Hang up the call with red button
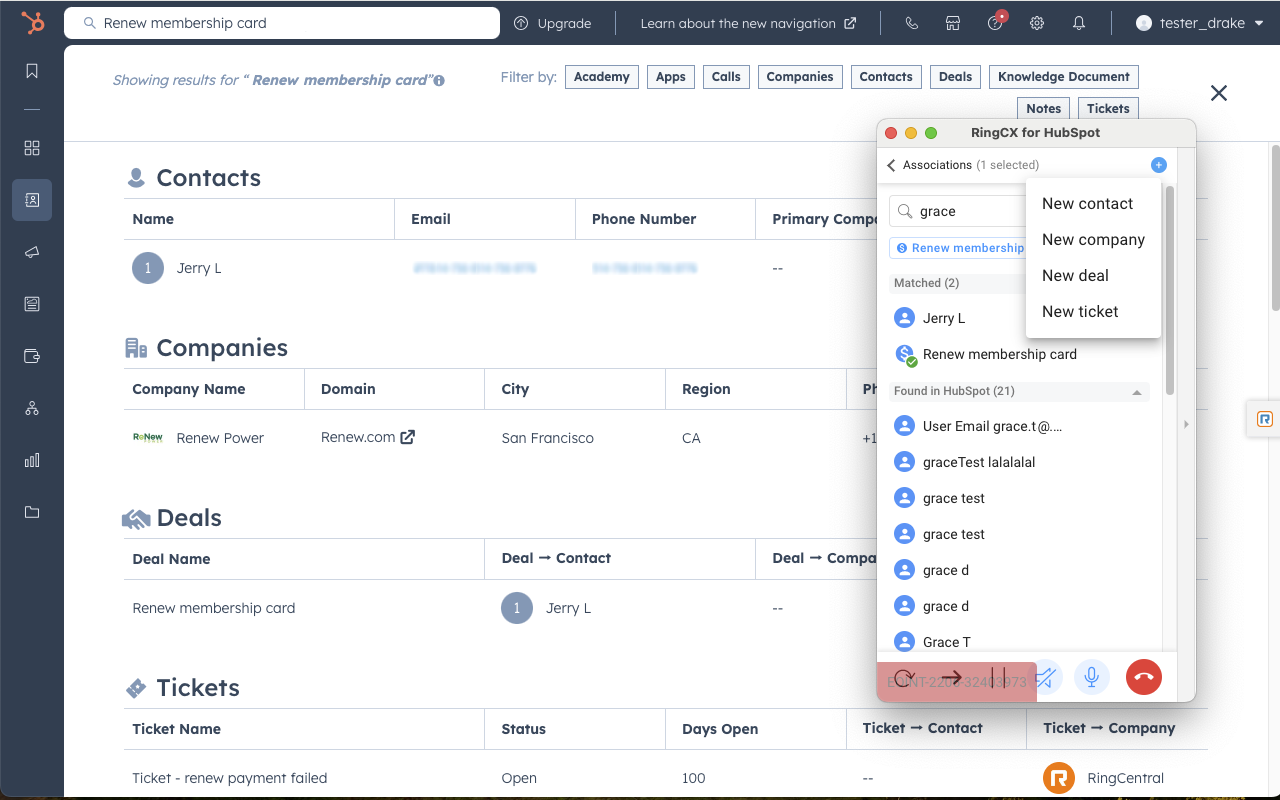The image size is (1280, 800). click(1144, 677)
